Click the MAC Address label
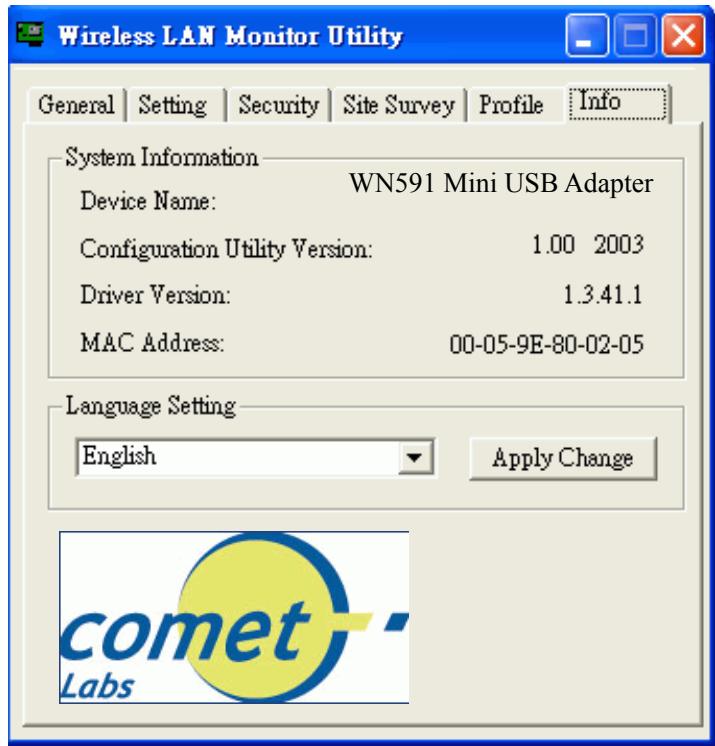The width and height of the screenshot is (715, 746). pyautogui.click(x=152, y=342)
